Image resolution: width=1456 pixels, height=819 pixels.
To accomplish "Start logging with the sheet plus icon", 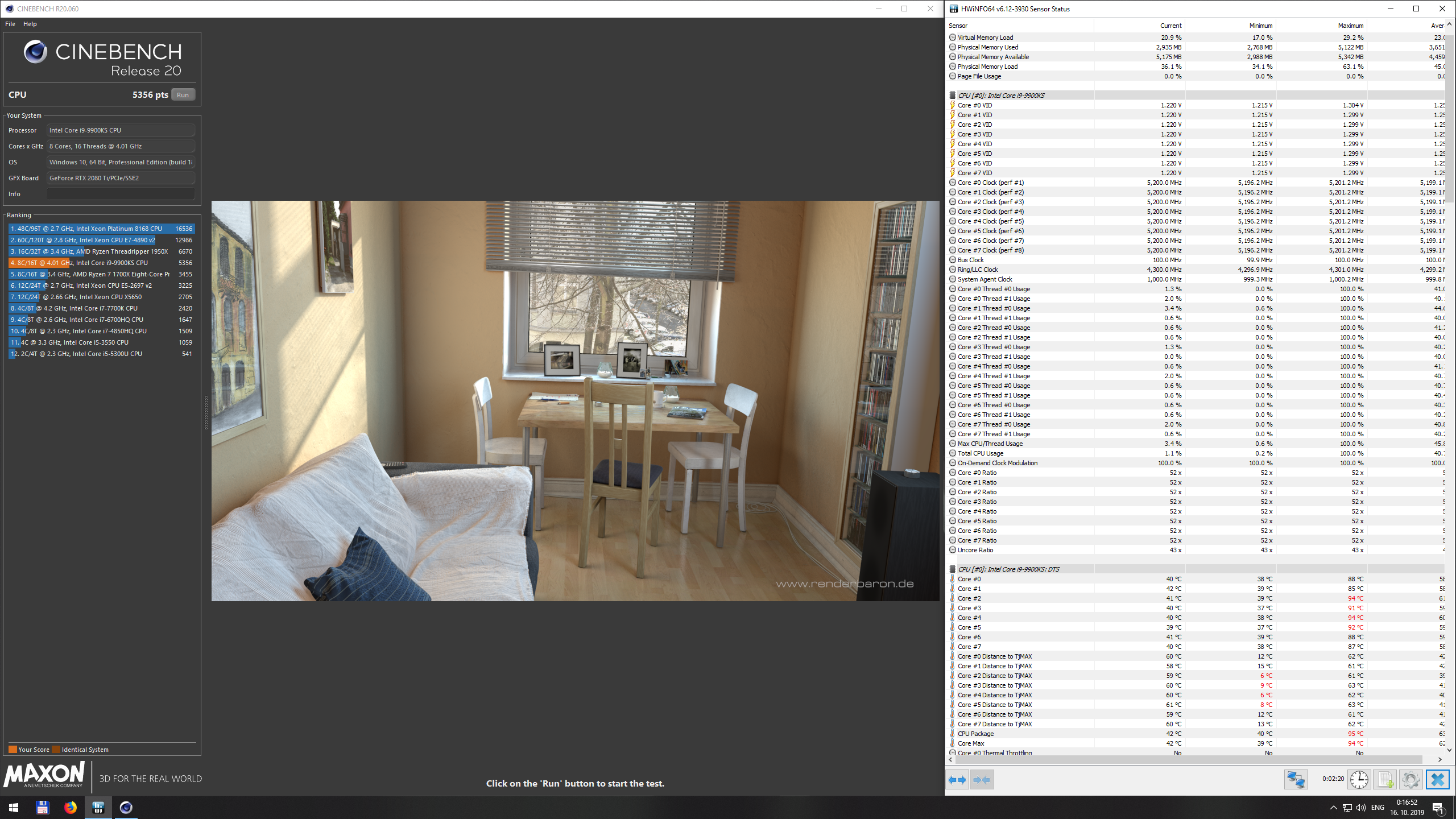I will [x=1385, y=779].
